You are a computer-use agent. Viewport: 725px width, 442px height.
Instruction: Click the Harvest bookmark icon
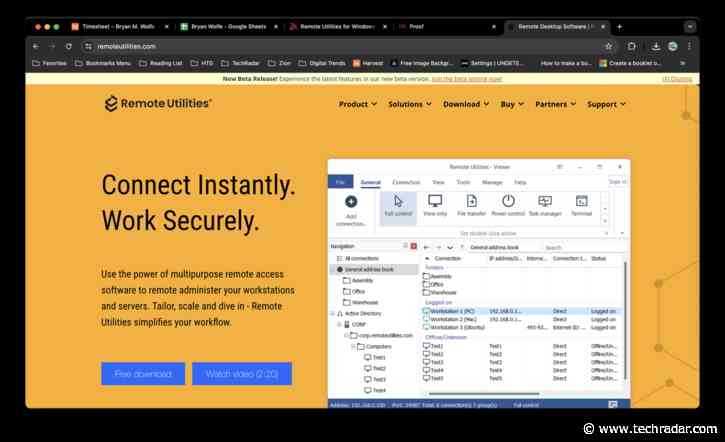(356, 63)
